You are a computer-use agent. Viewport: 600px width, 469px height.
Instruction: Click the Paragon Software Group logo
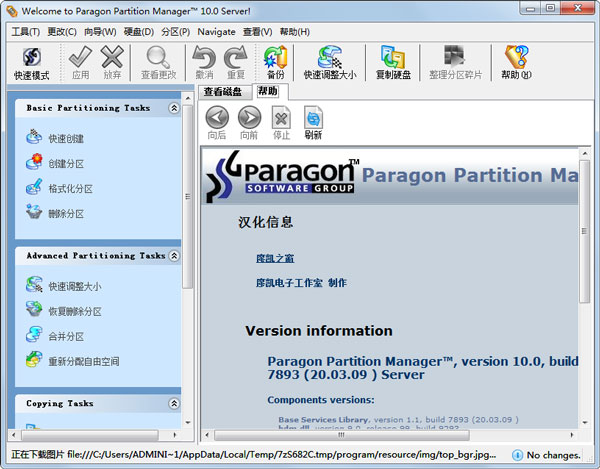point(283,176)
